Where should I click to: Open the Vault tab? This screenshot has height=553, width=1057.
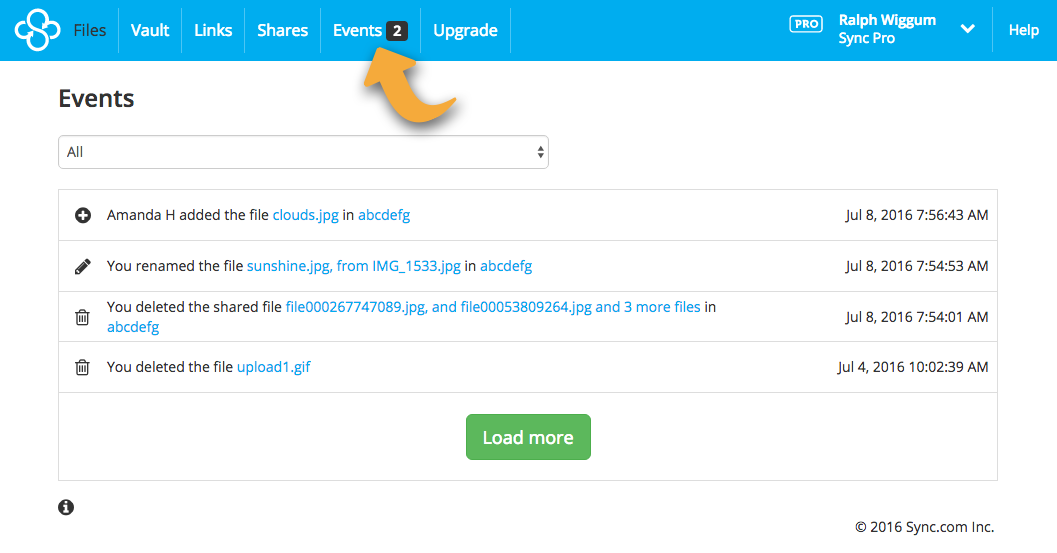pyautogui.click(x=150, y=30)
